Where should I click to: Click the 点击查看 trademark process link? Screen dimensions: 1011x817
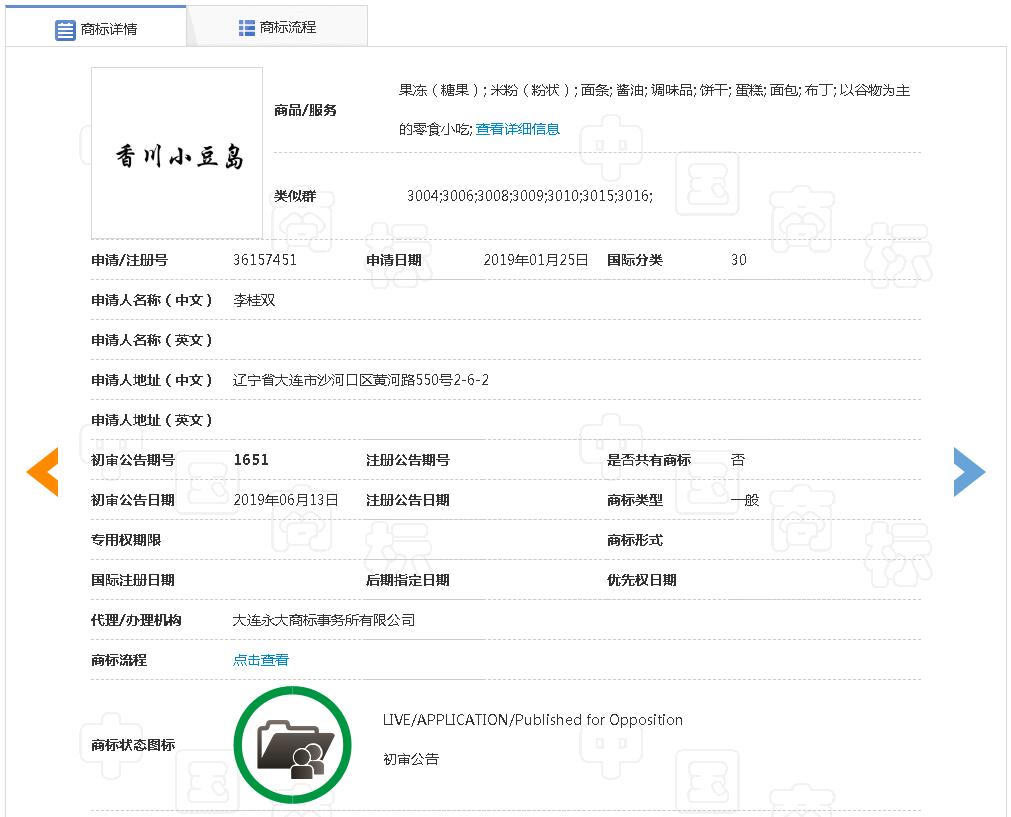[261, 660]
